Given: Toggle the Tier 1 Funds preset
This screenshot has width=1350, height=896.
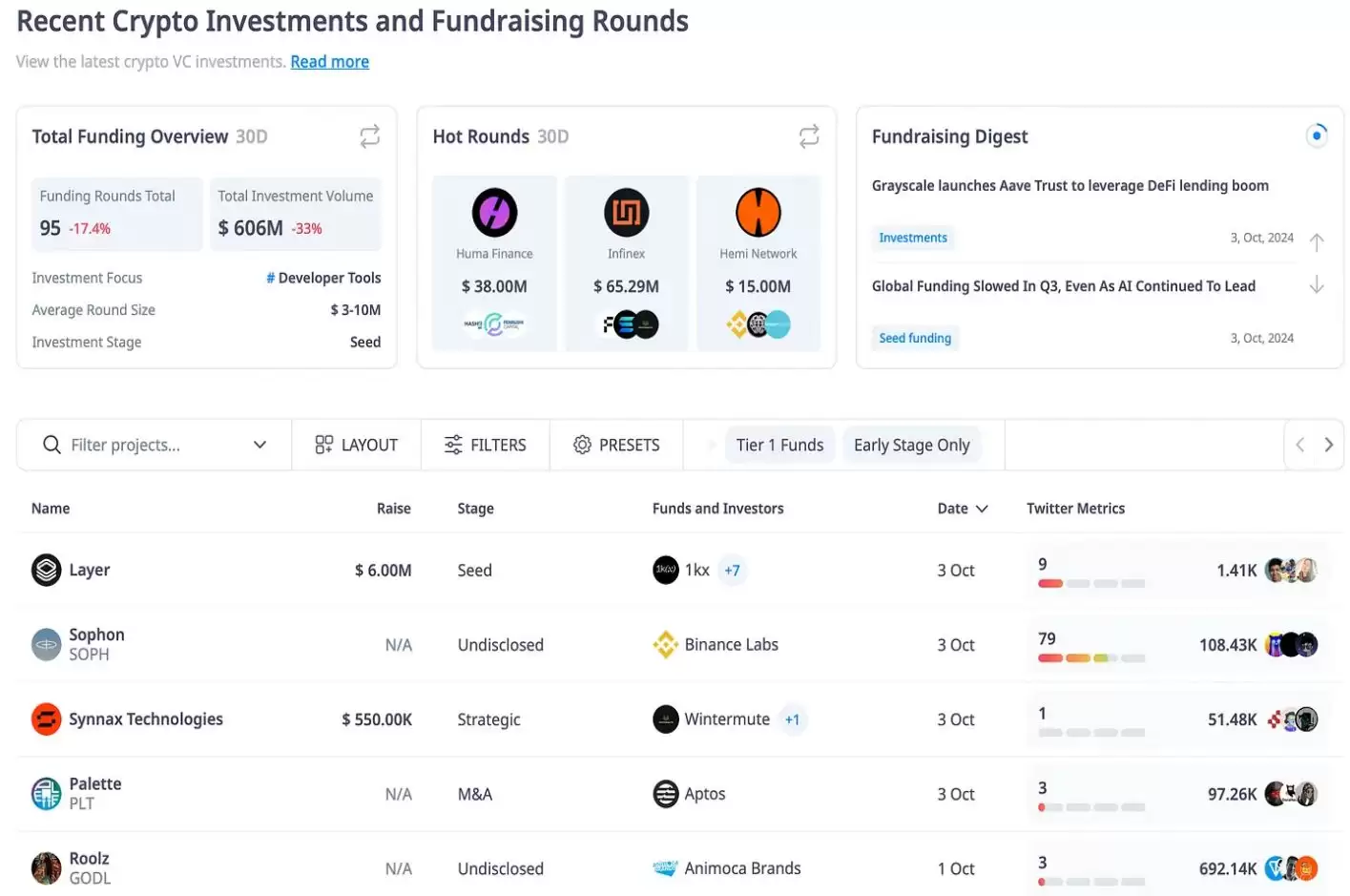Looking at the screenshot, I should (779, 445).
